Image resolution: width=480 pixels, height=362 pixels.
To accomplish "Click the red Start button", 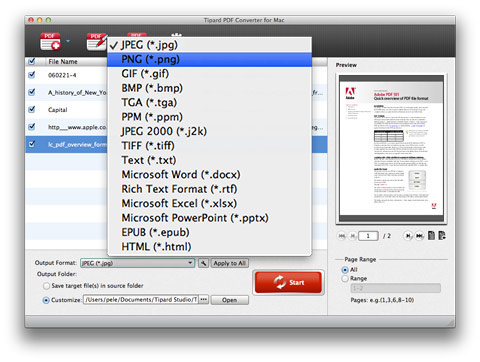I will point(288,282).
